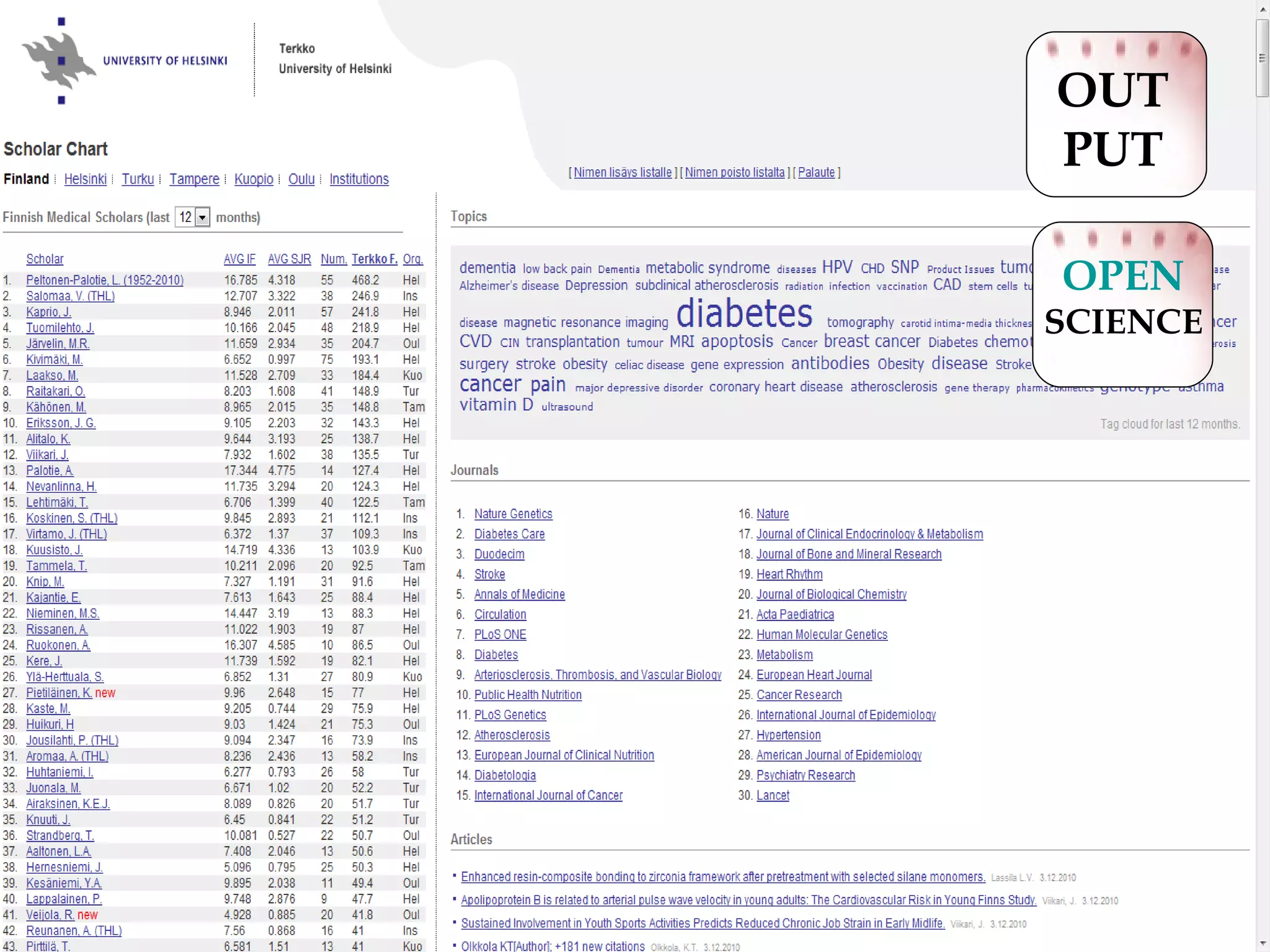Select the Helsinki tab
The height and width of the screenshot is (952, 1270).
pyautogui.click(x=86, y=179)
